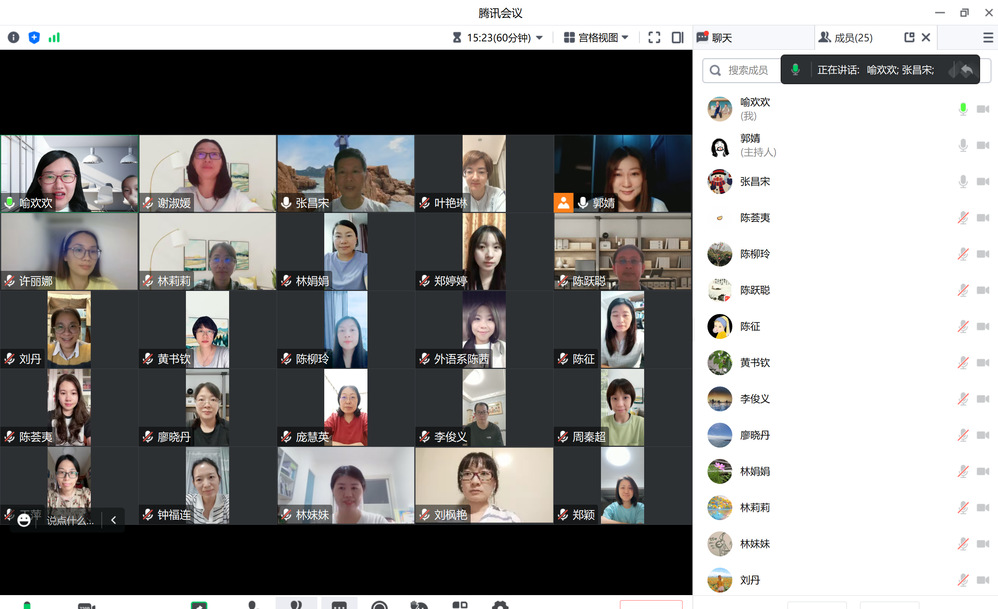Open the hamburger menu in the side panel
This screenshot has height=609, width=998.
click(x=988, y=38)
